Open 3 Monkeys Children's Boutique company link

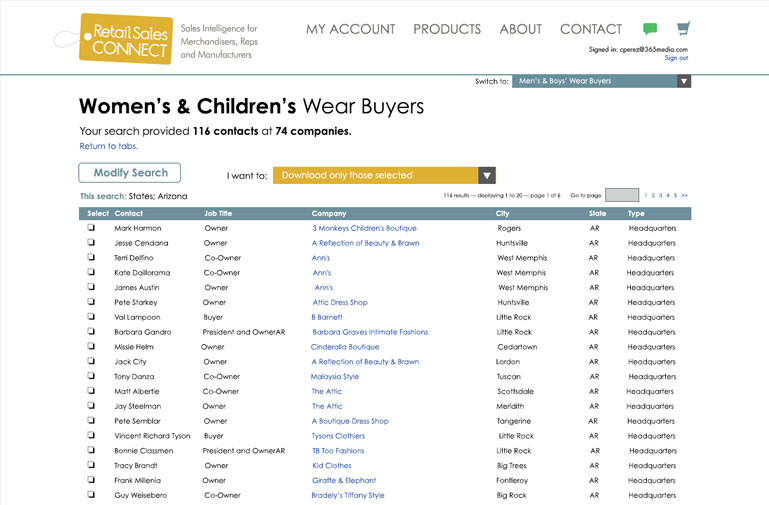point(364,228)
